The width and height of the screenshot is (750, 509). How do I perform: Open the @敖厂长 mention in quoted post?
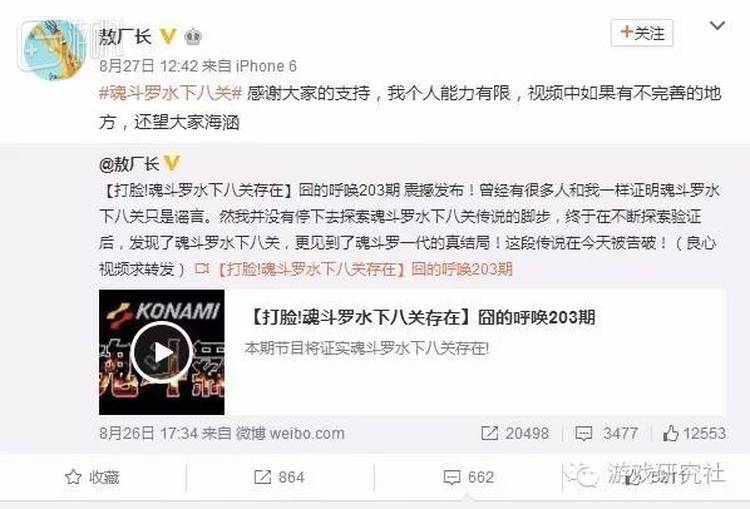click(x=129, y=164)
